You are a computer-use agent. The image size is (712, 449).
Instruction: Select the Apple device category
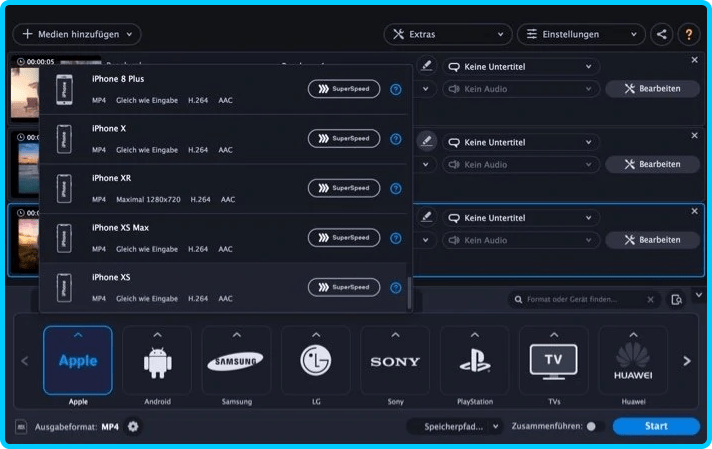click(x=78, y=360)
